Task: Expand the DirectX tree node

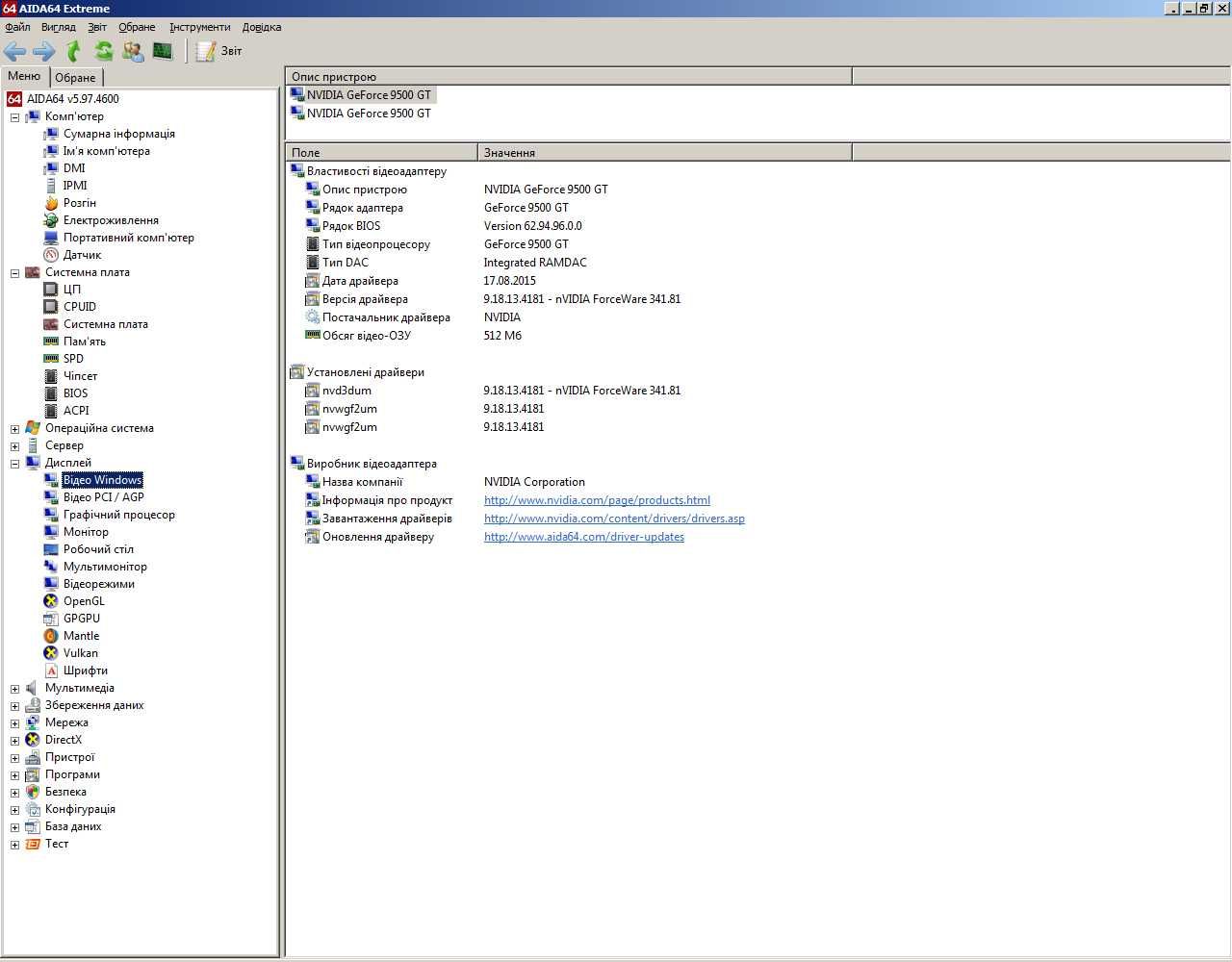Action: click(x=14, y=741)
